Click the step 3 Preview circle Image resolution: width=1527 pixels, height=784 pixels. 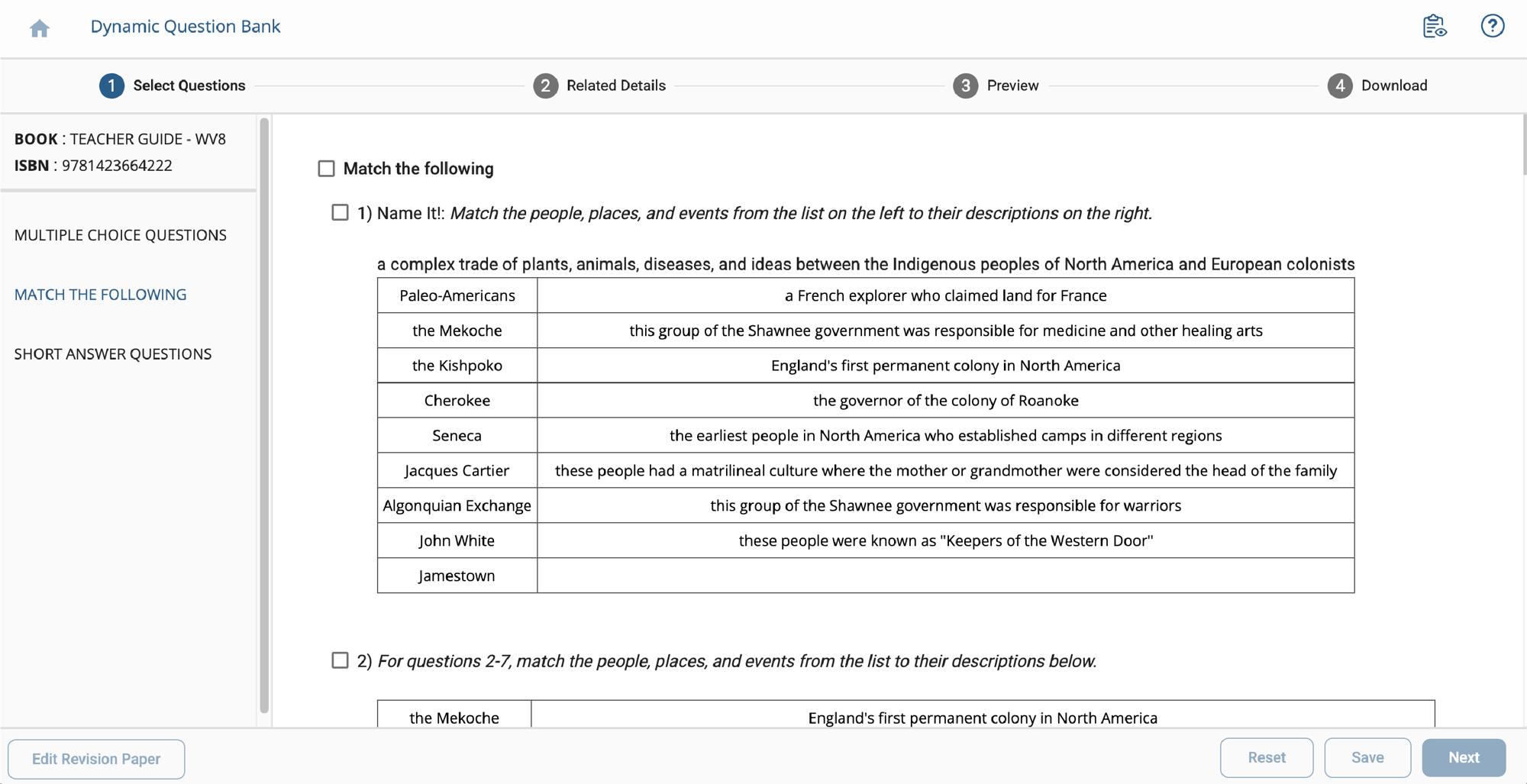(965, 85)
